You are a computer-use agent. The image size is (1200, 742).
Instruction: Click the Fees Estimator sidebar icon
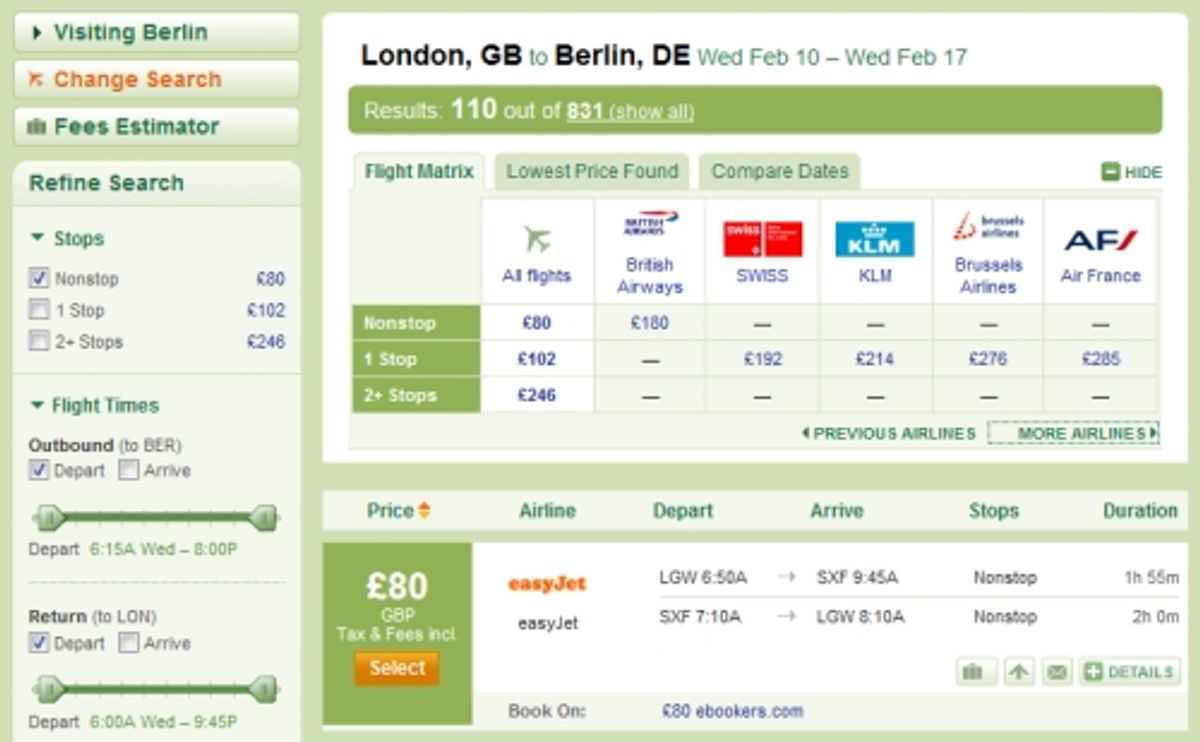tap(37, 127)
